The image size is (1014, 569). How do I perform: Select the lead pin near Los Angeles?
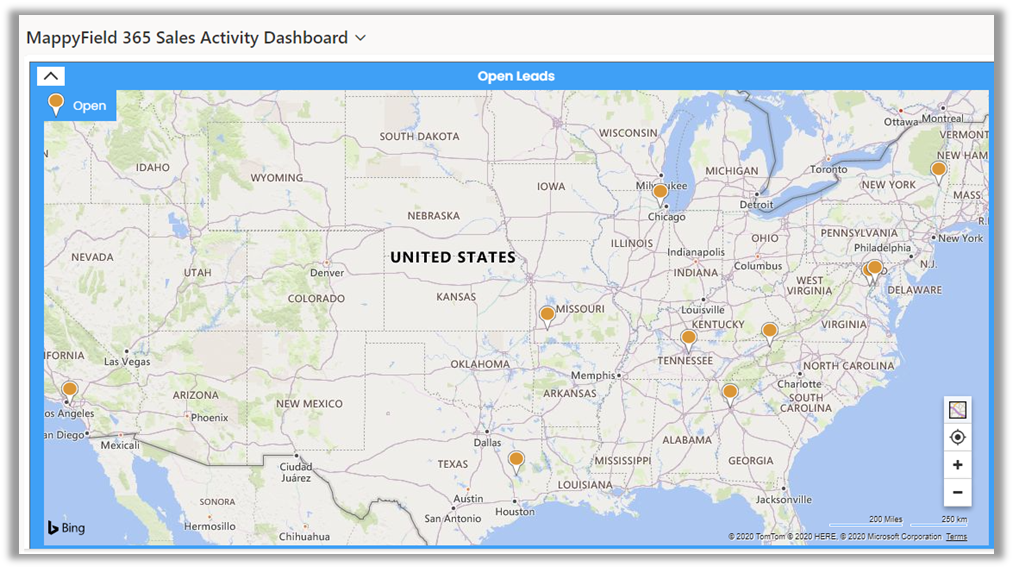click(x=69, y=390)
